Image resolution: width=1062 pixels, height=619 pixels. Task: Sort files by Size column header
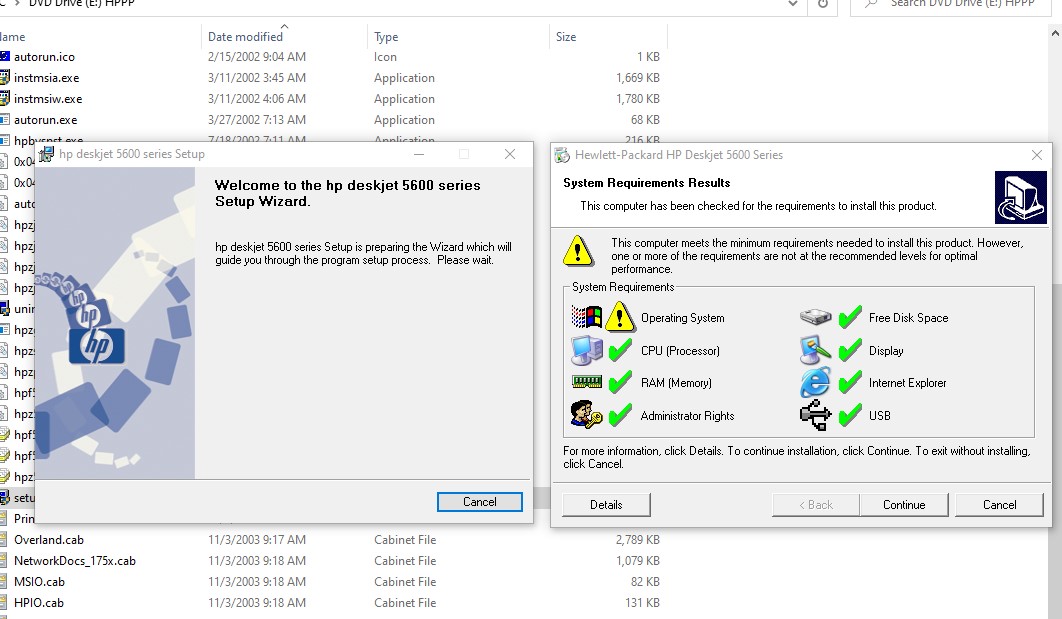coord(566,37)
